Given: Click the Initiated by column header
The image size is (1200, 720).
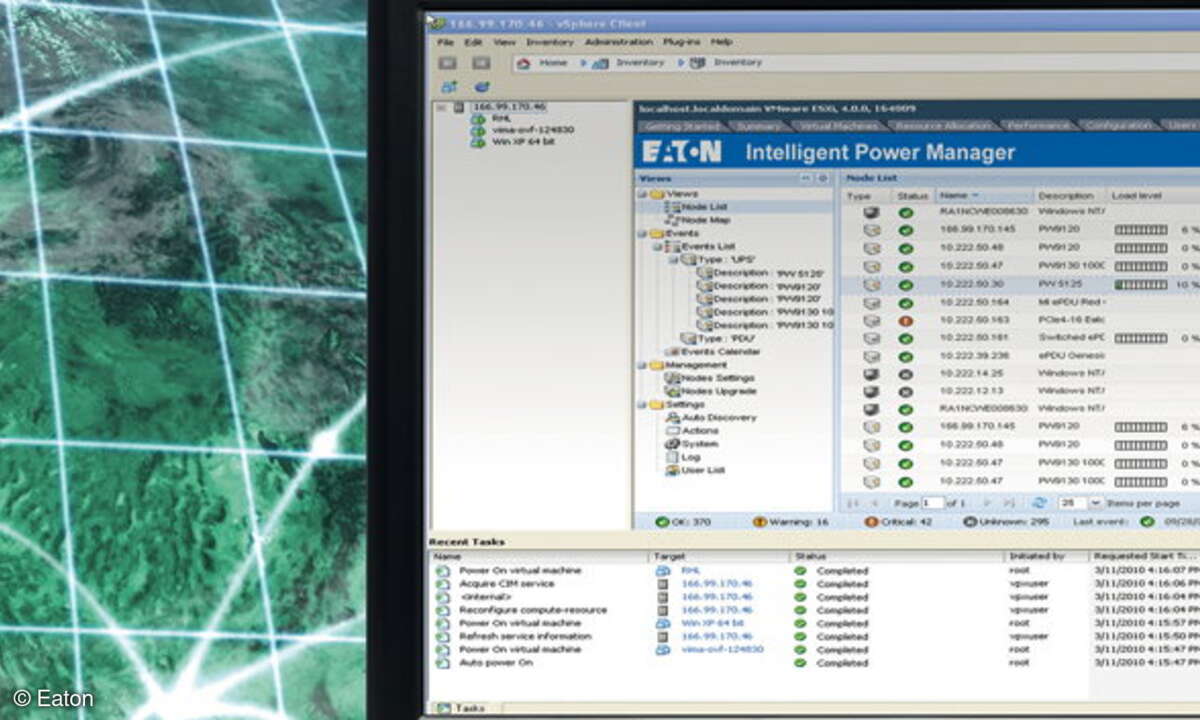Looking at the screenshot, I should pos(1046,556).
